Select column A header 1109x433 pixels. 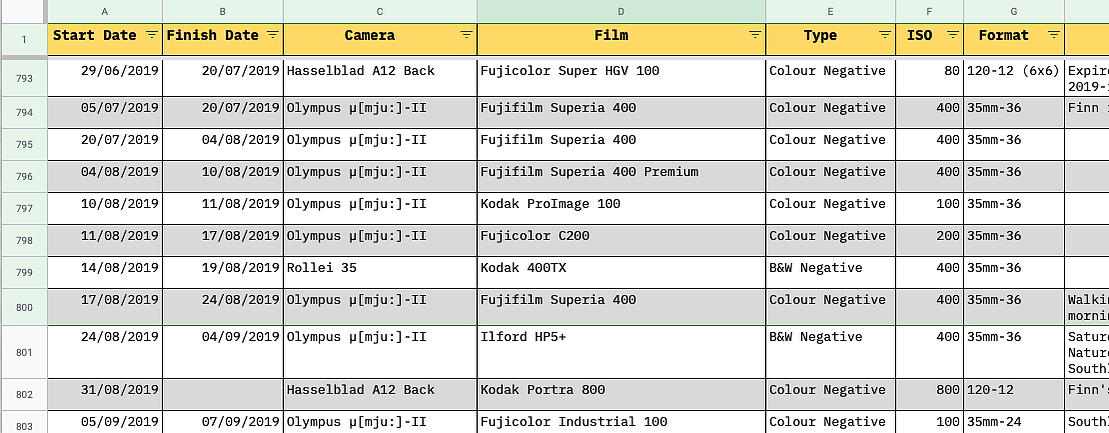tap(105, 11)
